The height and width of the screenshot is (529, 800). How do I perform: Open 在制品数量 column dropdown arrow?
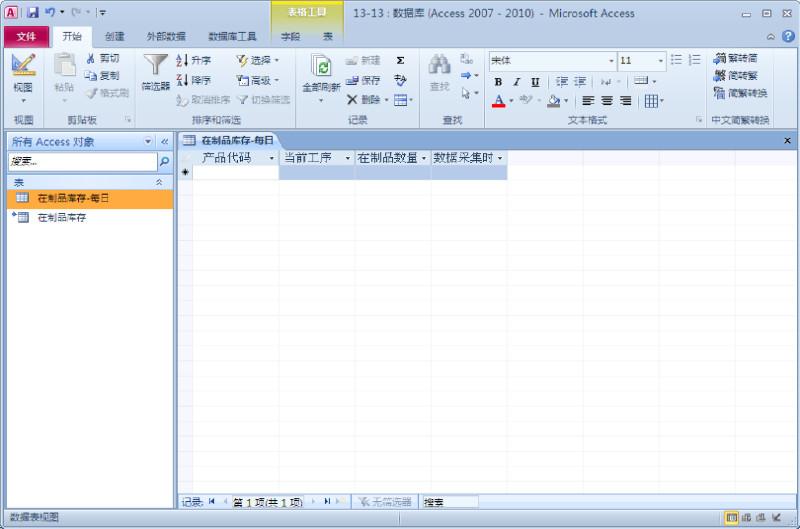click(x=424, y=158)
